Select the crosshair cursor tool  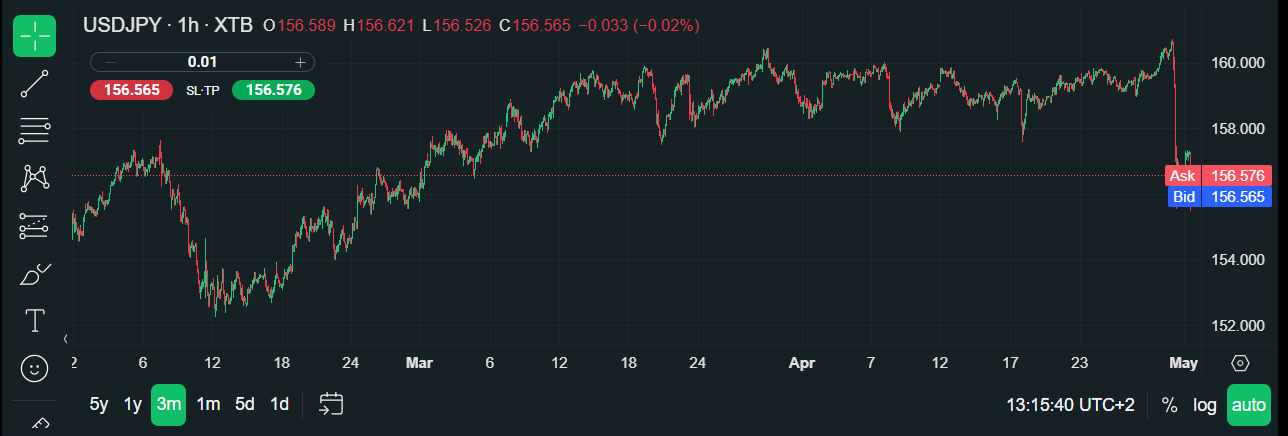(34, 36)
